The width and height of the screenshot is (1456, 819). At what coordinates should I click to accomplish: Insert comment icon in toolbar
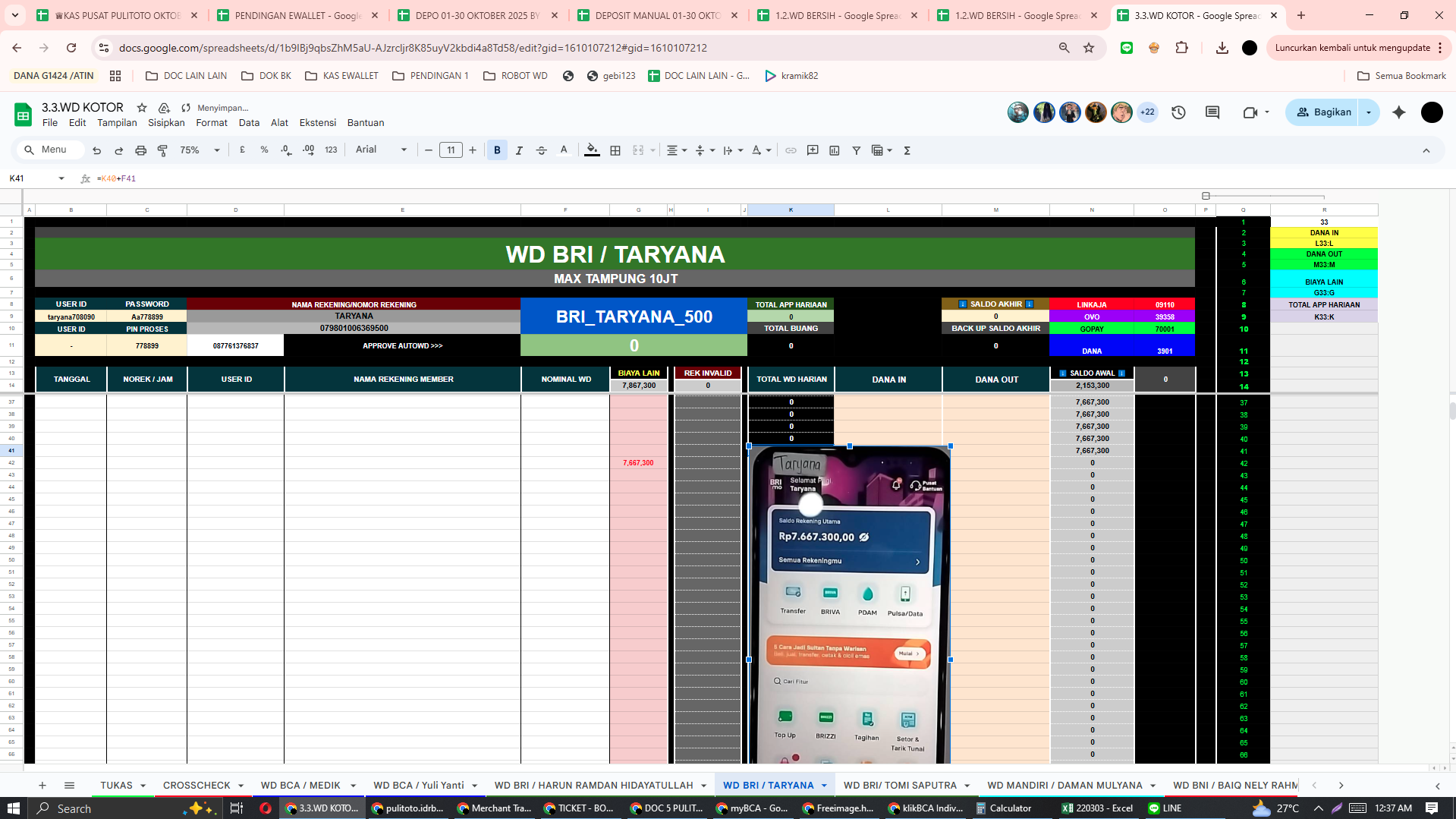[x=813, y=150]
